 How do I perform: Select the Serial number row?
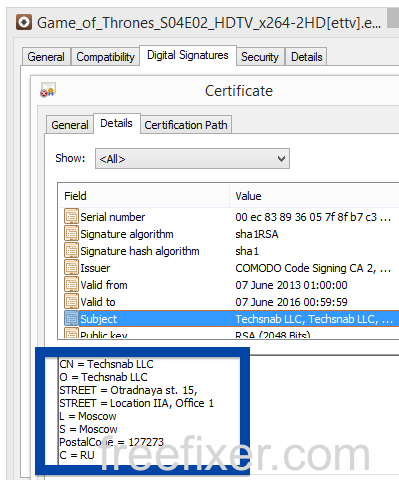(229, 217)
